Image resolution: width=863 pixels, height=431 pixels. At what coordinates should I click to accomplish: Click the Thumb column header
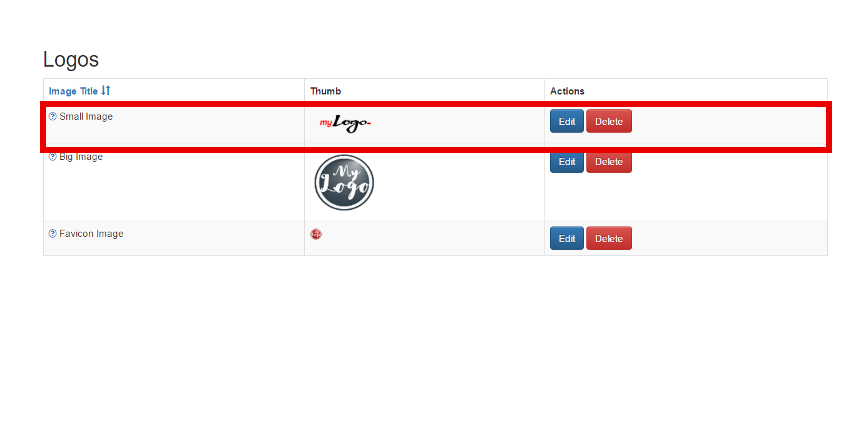point(325,91)
